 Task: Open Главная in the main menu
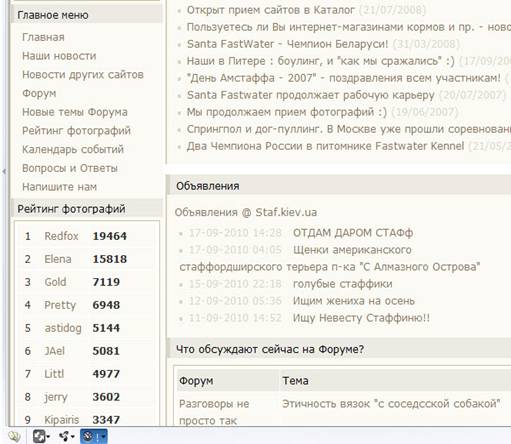pos(43,37)
